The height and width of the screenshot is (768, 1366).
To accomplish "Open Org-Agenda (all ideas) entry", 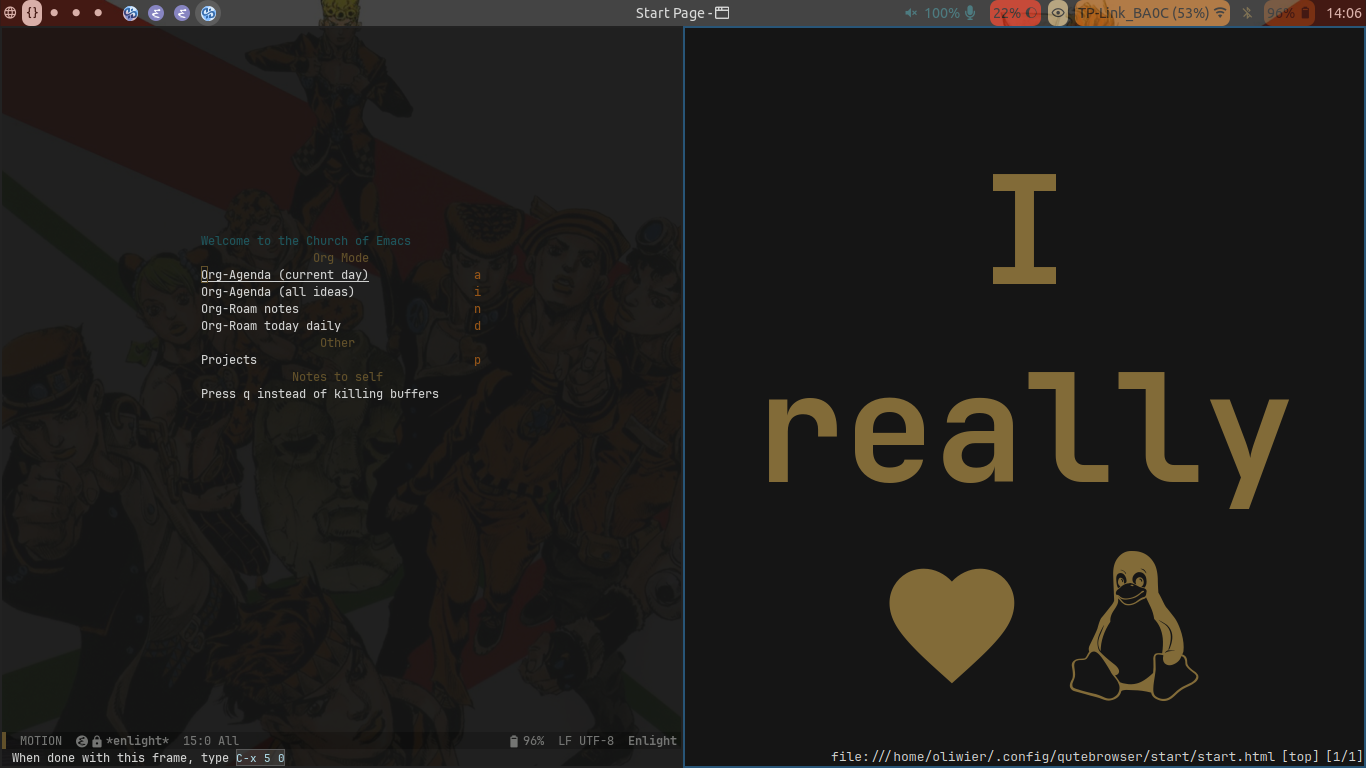I will tap(278, 292).
